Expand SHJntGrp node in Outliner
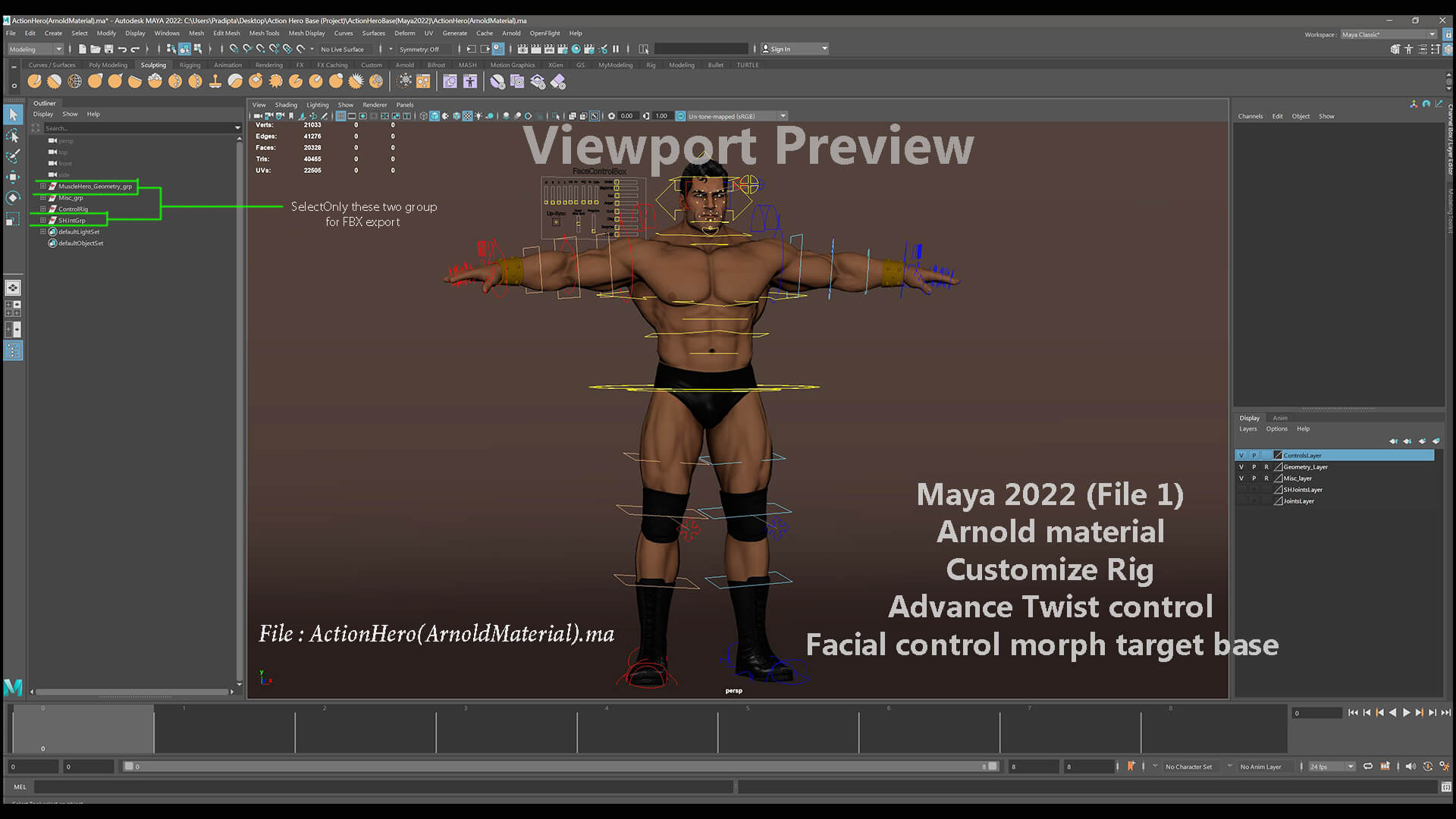 [x=43, y=220]
